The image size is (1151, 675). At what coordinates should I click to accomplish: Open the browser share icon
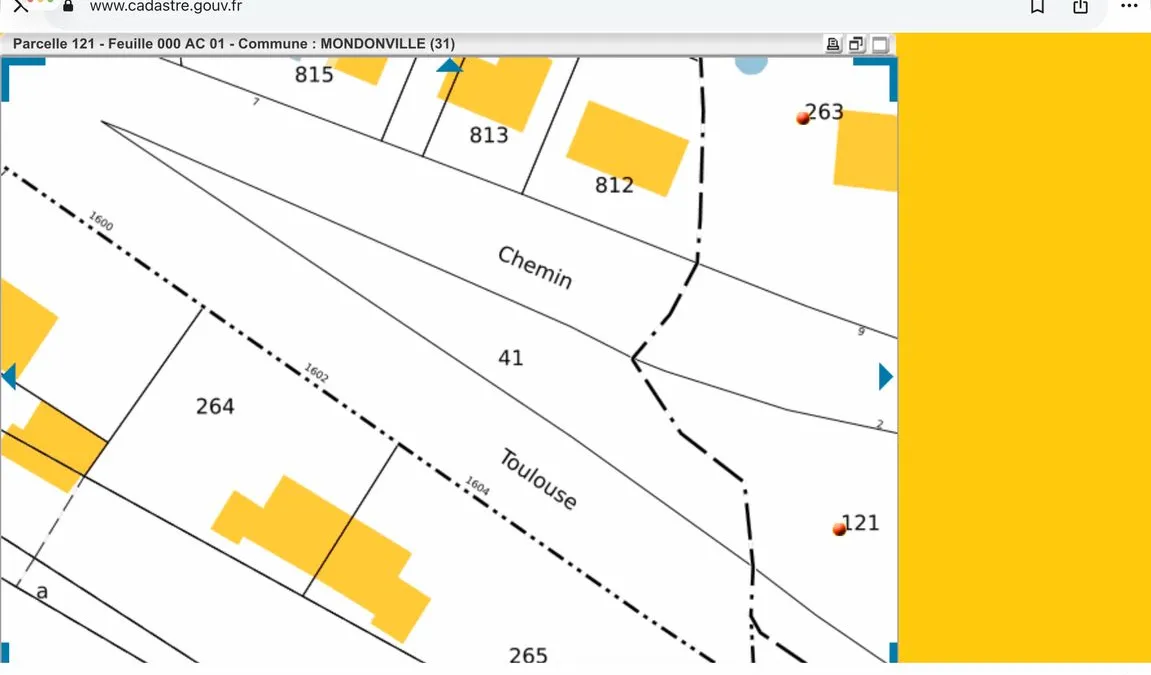(1081, 7)
